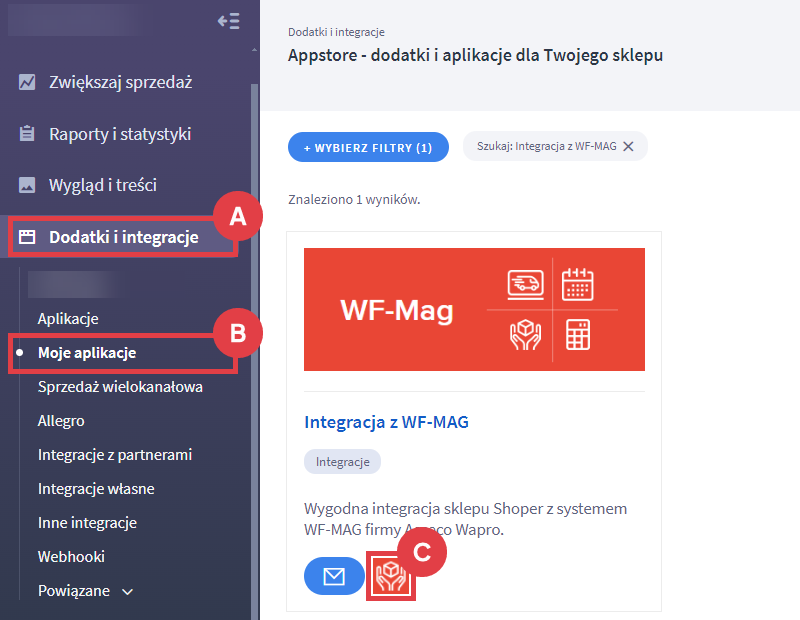Image resolution: width=800 pixels, height=620 pixels.
Task: Click the WF-Mag red banner thumbnail
Action: [474, 310]
